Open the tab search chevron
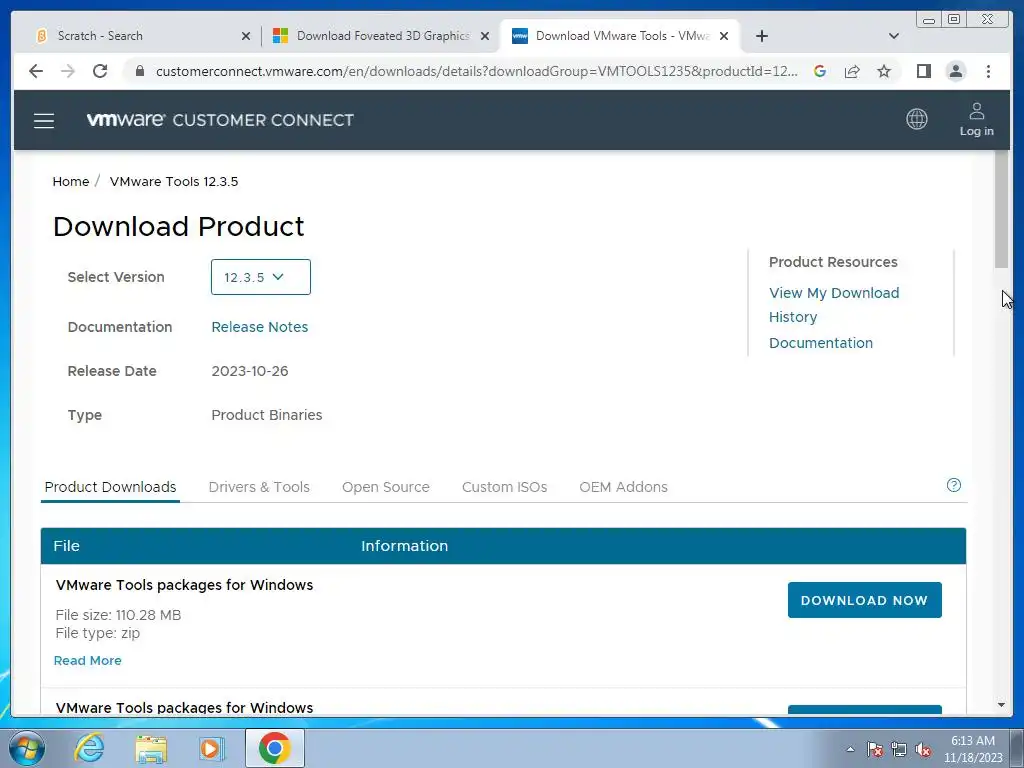Image resolution: width=1024 pixels, height=768 pixels. (x=893, y=36)
